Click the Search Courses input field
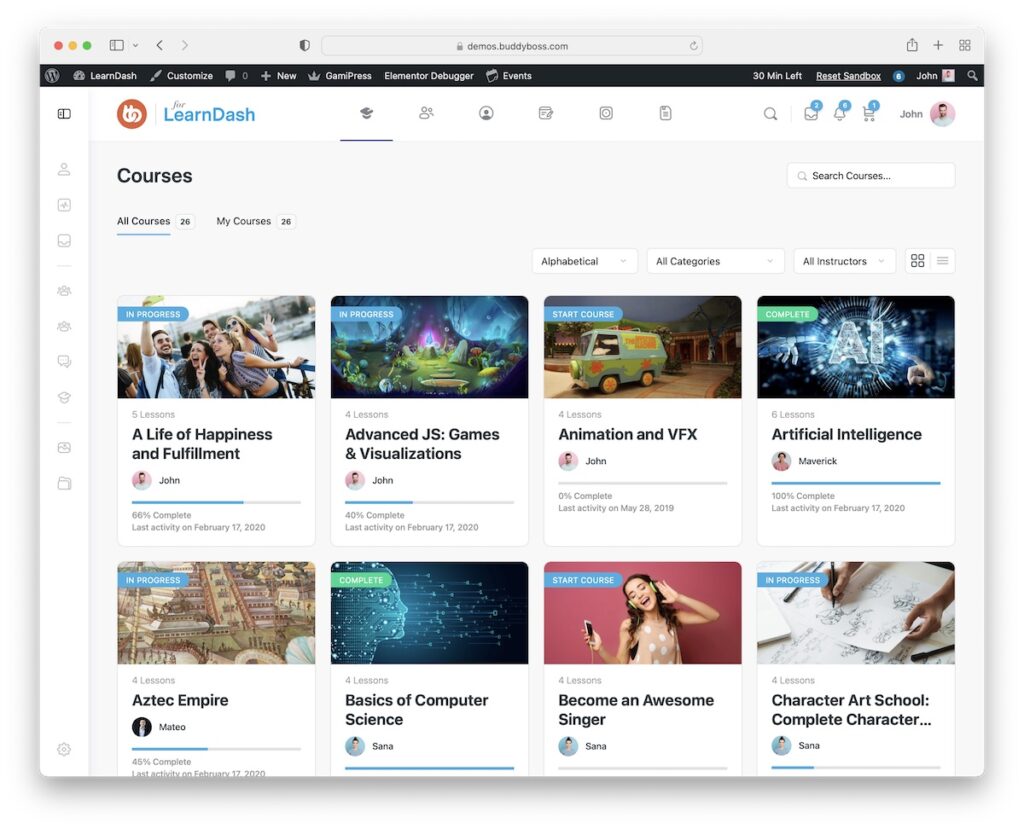 (871, 176)
